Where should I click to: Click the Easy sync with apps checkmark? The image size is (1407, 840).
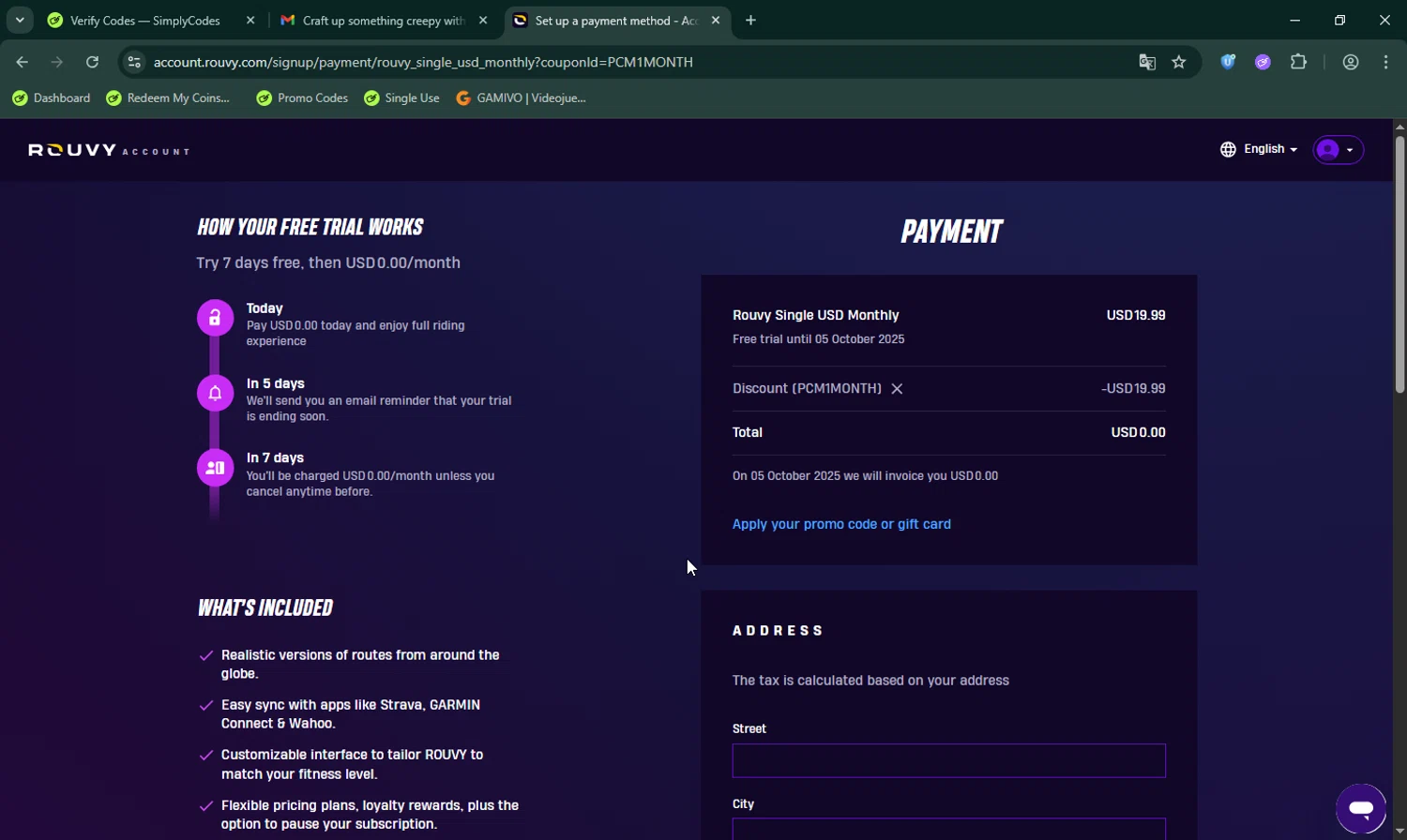tap(206, 705)
